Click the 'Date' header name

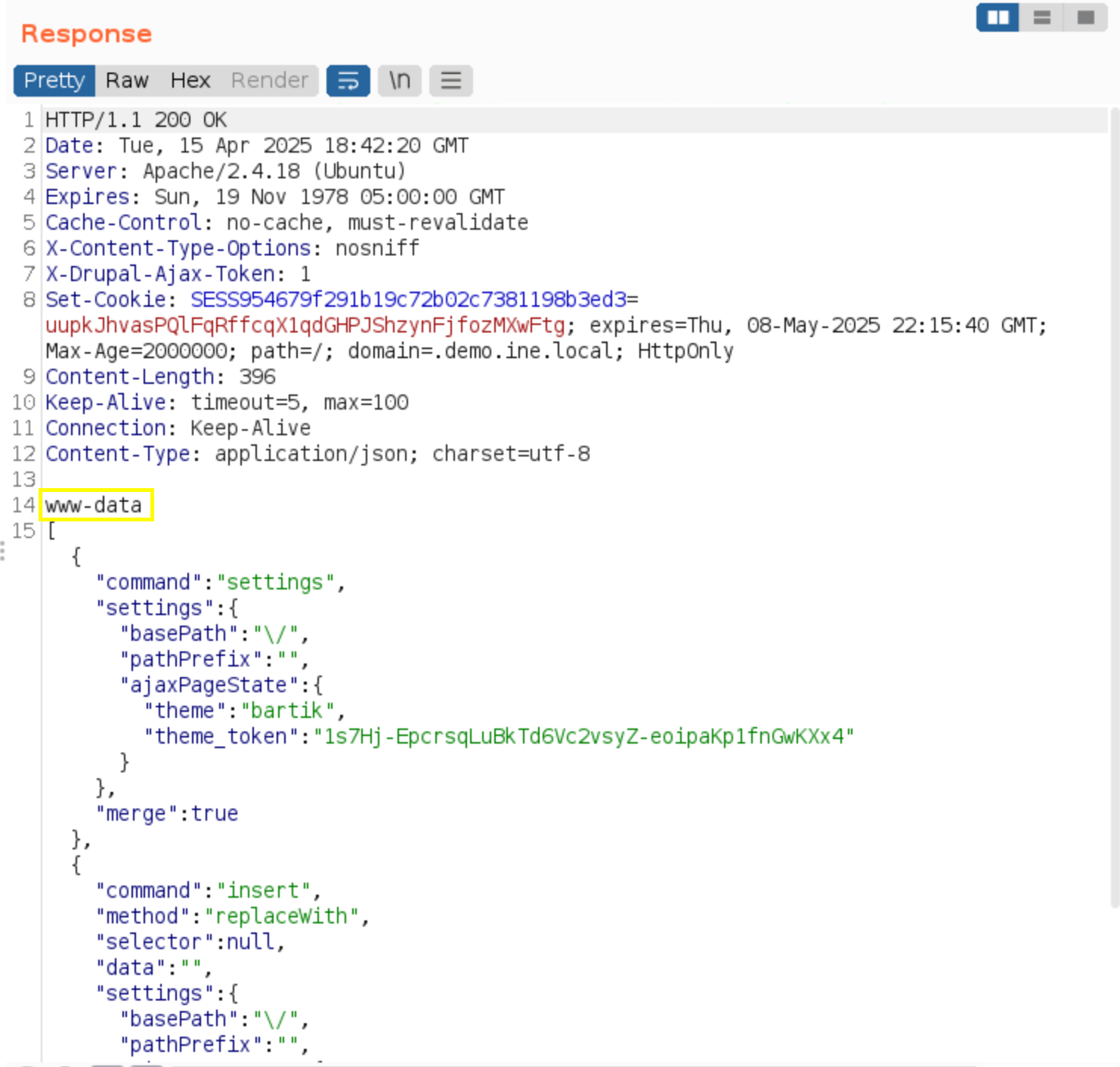pyautogui.click(x=70, y=145)
